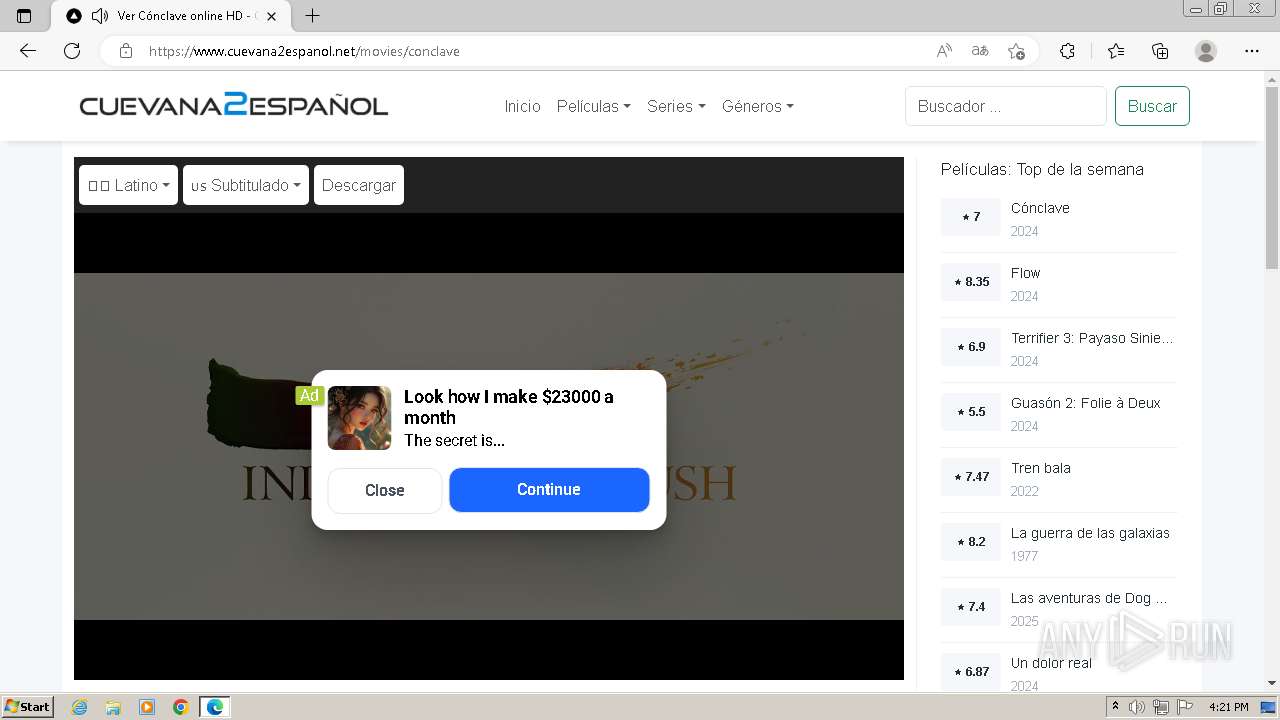Click the browser back arrow
1280x720 pixels.
click(28, 51)
